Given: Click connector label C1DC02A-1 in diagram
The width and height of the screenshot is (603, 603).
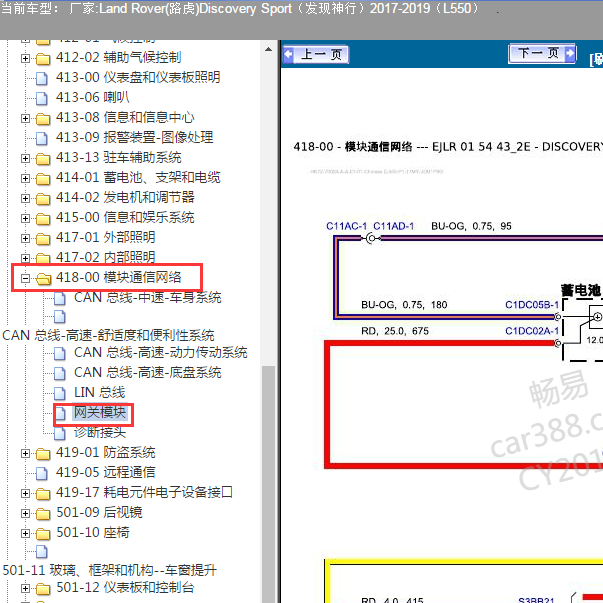Looking at the screenshot, I should pos(532,331).
